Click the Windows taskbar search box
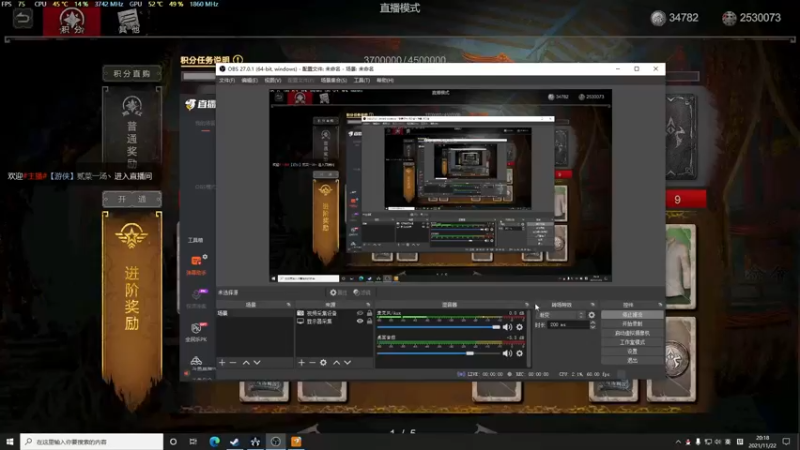The width and height of the screenshot is (800, 450). tap(92, 442)
